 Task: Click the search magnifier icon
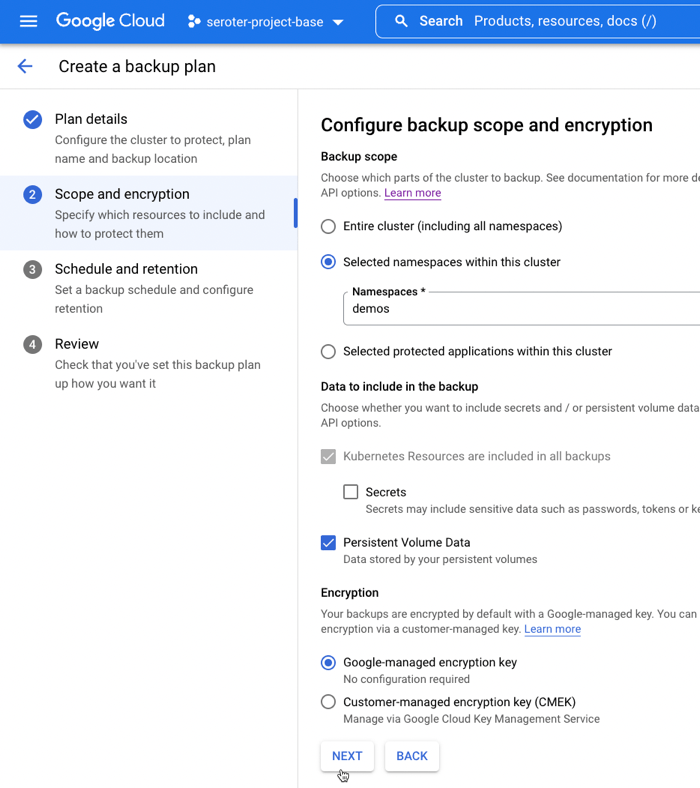[x=401, y=21]
